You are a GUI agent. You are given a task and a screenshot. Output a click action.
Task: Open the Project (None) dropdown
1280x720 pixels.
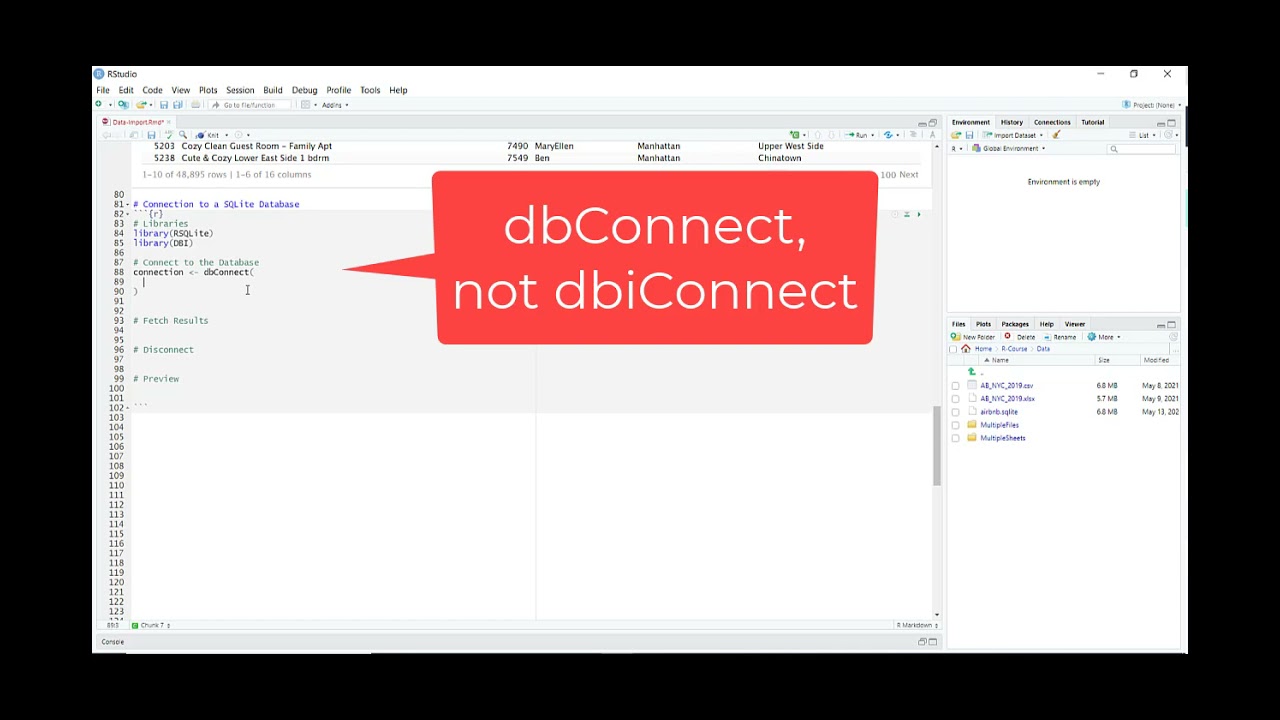(x=1152, y=105)
